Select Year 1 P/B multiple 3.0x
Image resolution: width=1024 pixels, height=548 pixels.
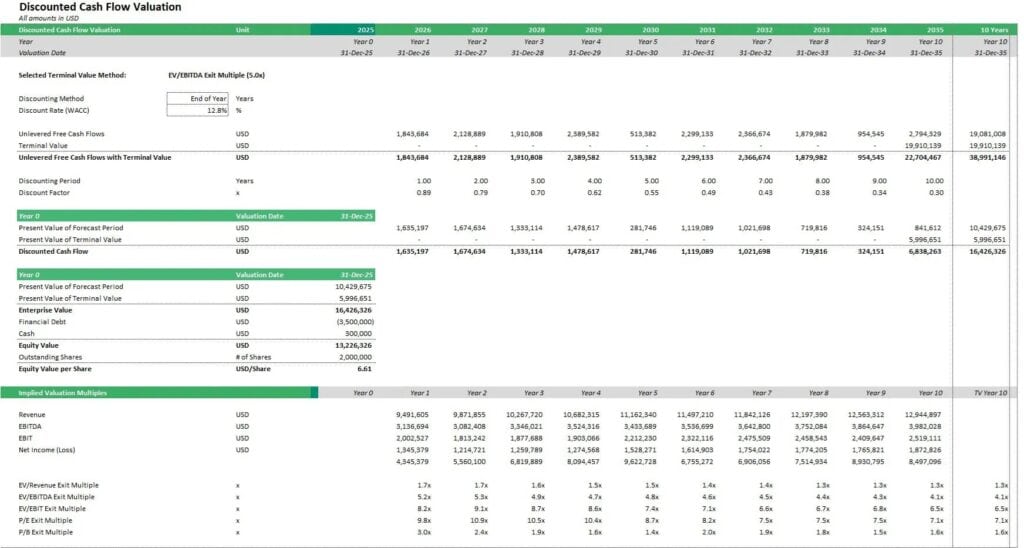pos(424,532)
